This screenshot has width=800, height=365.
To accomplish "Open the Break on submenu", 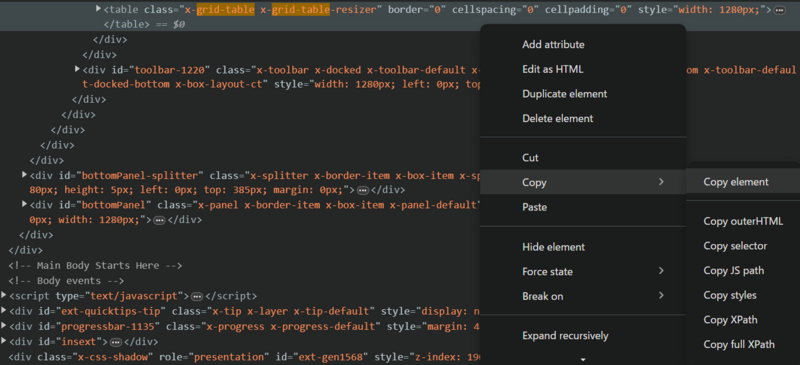I will click(583, 296).
